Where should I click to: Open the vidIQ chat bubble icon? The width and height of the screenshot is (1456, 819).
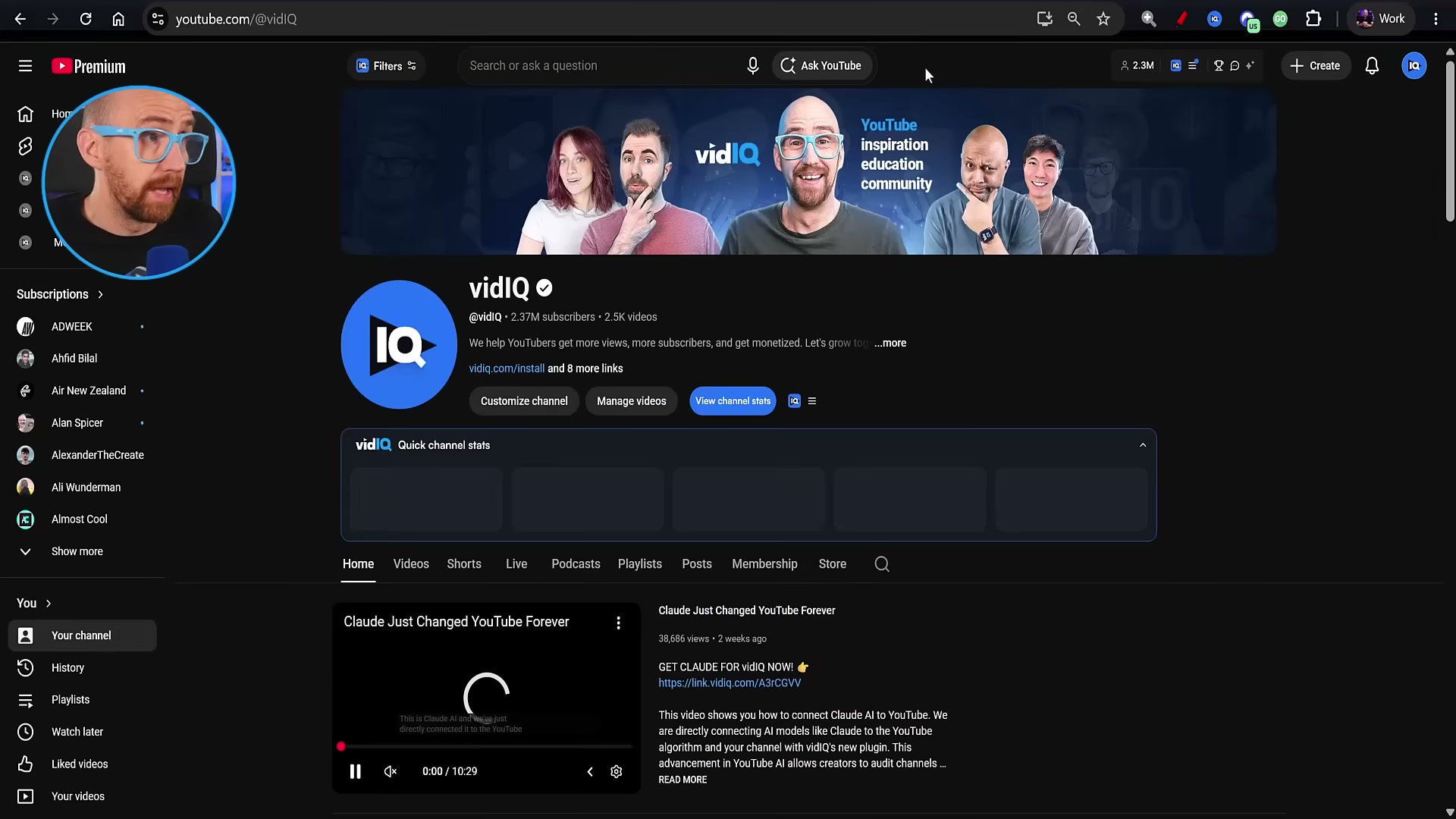click(x=1235, y=66)
